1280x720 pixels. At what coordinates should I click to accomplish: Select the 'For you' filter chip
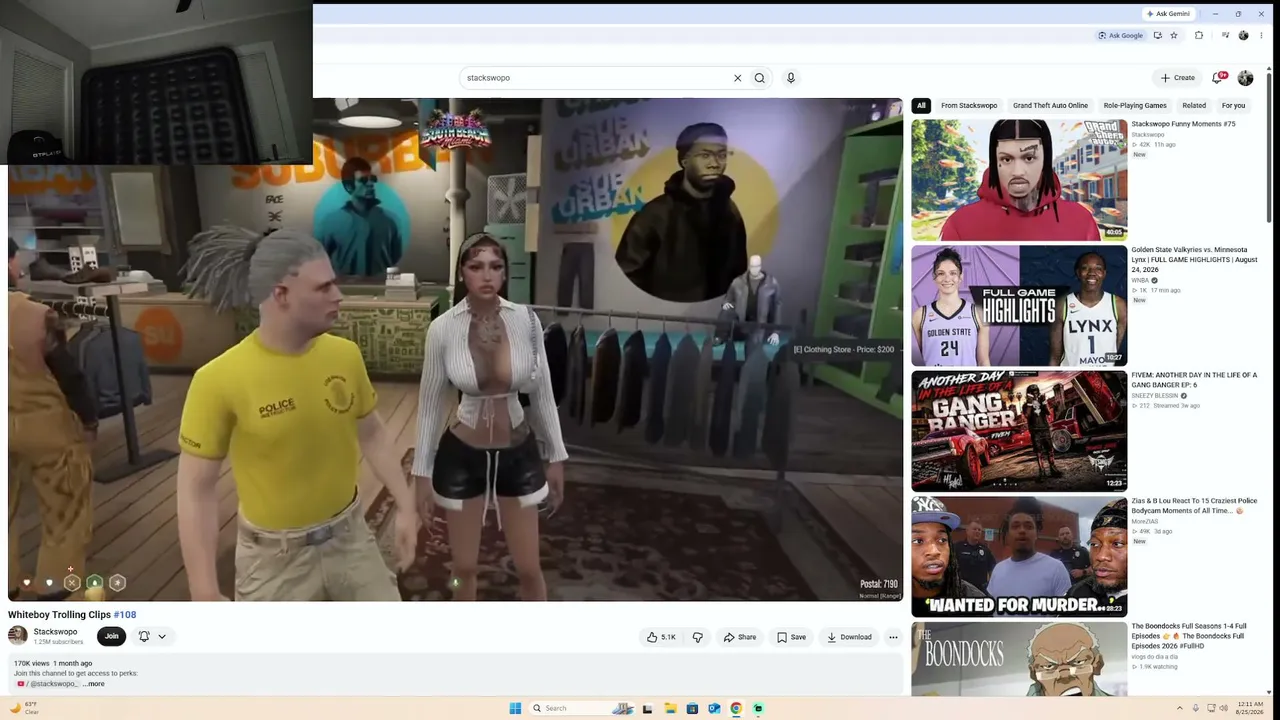point(1233,105)
